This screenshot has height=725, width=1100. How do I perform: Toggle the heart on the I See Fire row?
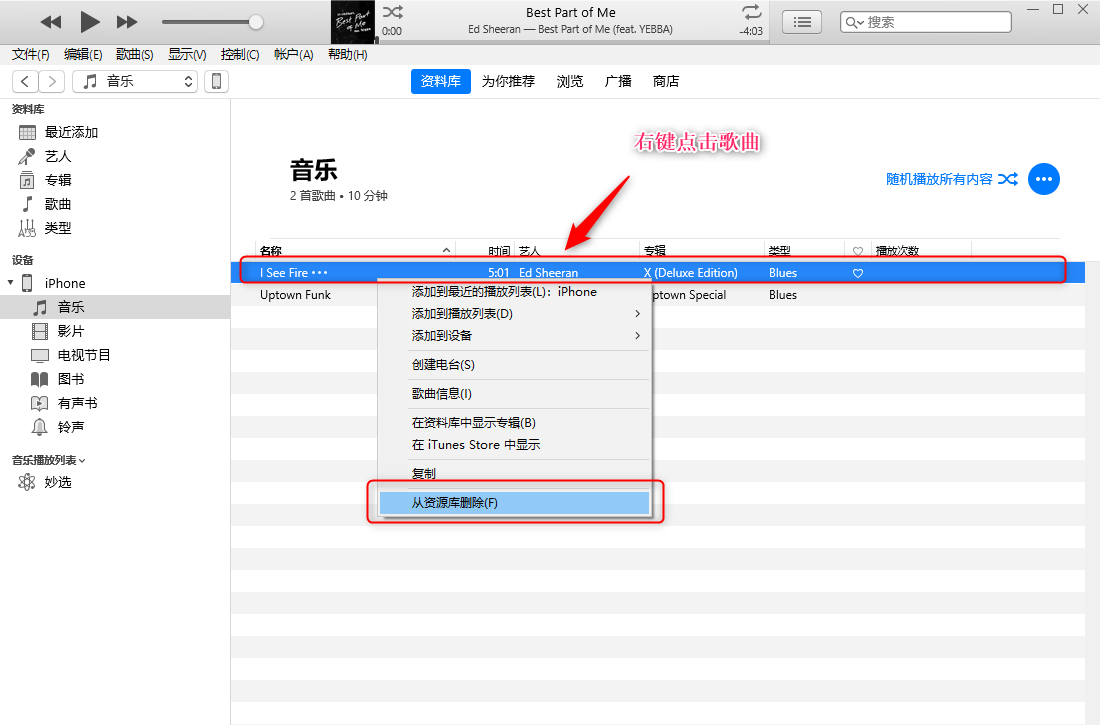858,273
